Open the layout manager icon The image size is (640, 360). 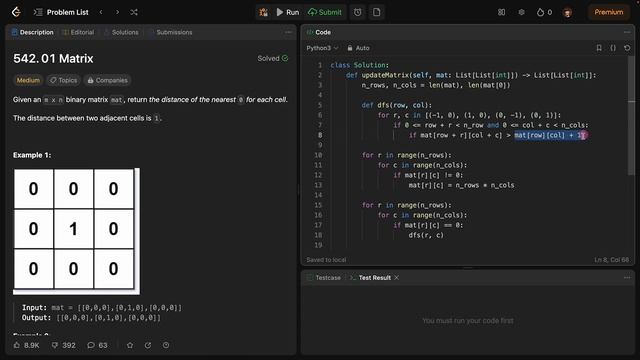coord(501,12)
